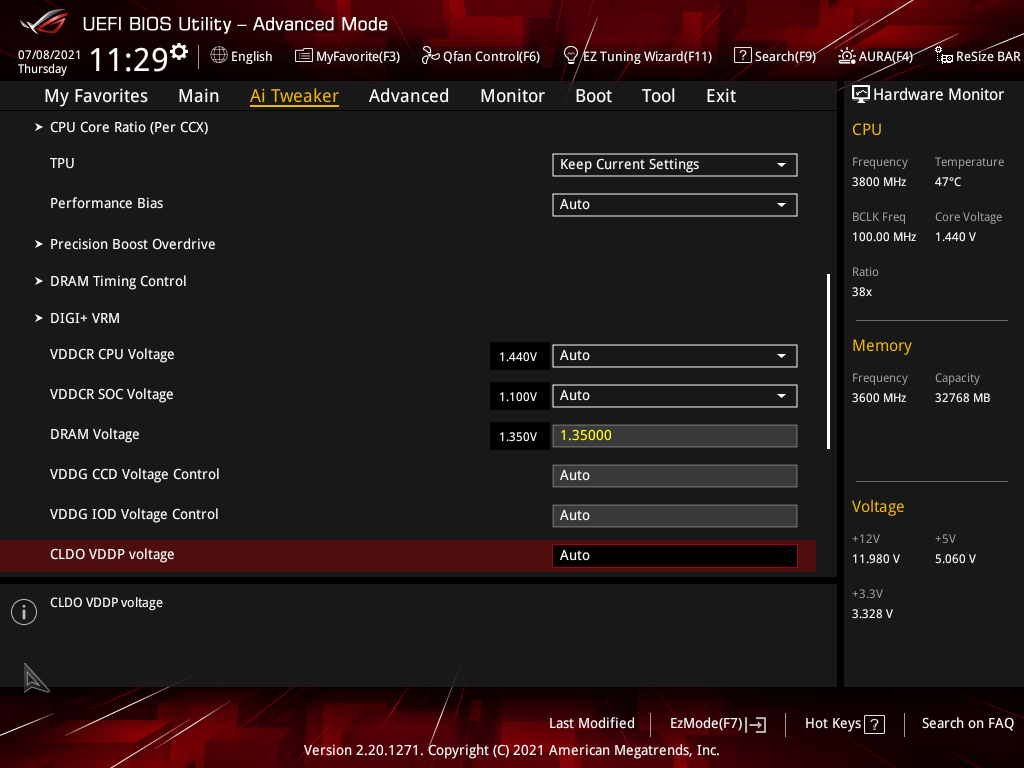Click the AURA lighting icon

[x=847, y=56]
